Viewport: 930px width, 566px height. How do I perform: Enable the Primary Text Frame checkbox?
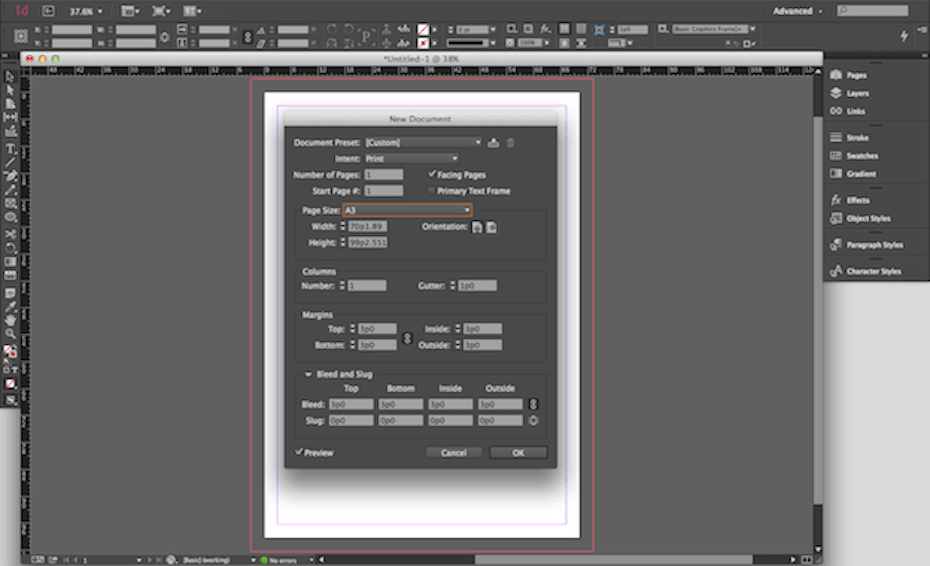(432, 190)
